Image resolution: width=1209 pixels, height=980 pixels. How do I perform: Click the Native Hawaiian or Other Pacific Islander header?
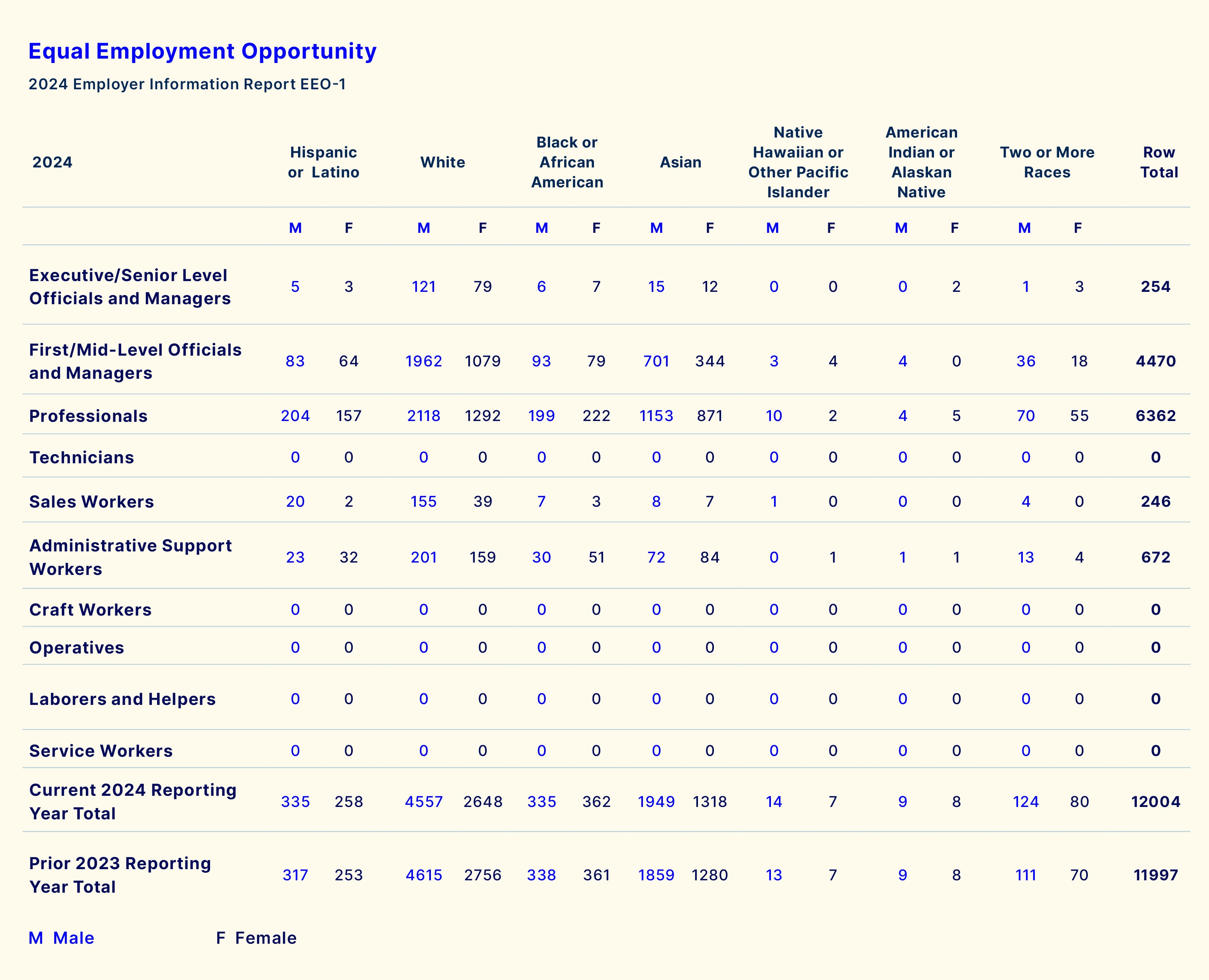point(798,162)
